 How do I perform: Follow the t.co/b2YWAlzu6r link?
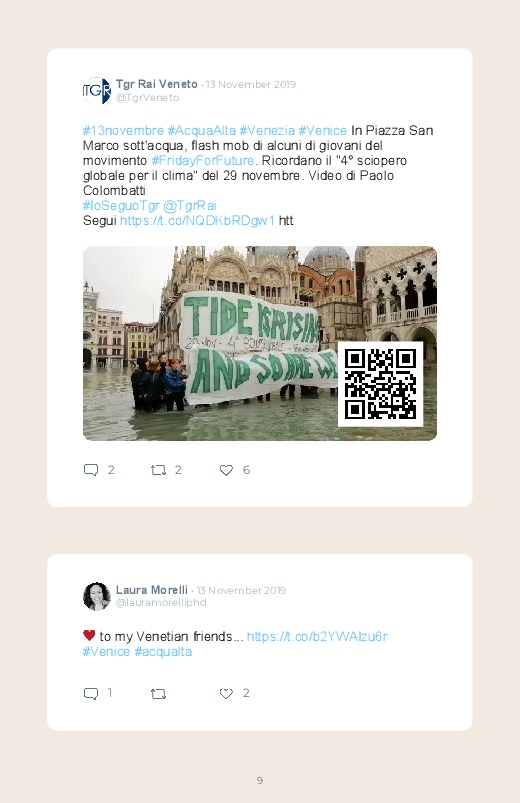coord(317,637)
